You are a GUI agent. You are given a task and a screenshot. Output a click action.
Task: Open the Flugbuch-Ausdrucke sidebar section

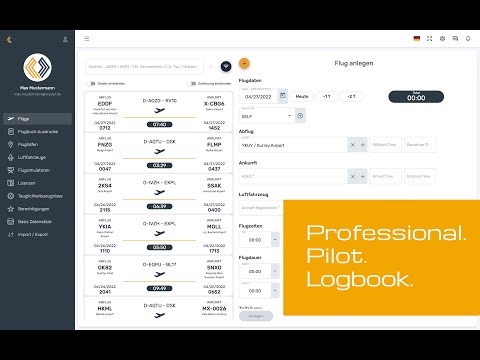pyautogui.click(x=37, y=132)
